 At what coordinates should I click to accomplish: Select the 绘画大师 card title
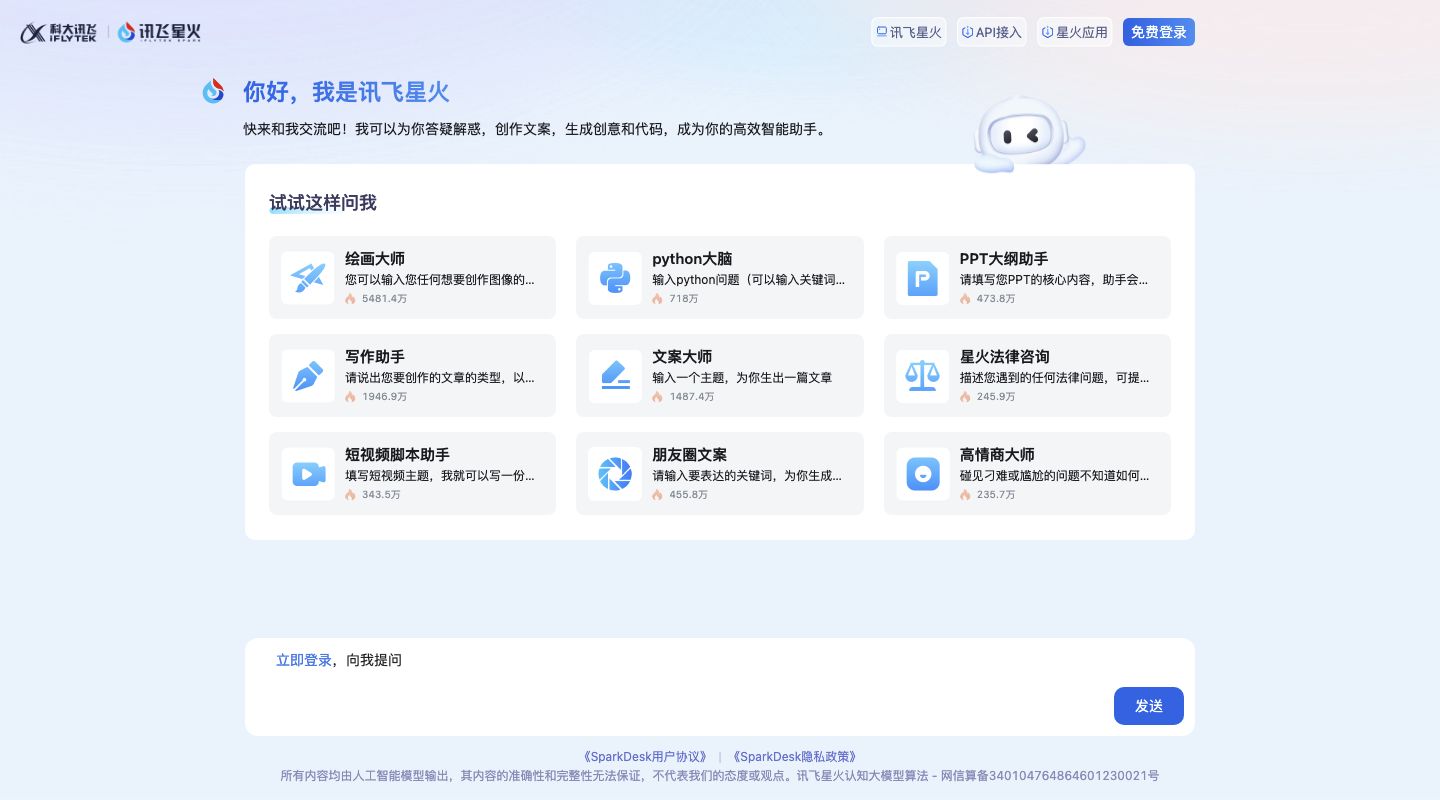point(375,259)
